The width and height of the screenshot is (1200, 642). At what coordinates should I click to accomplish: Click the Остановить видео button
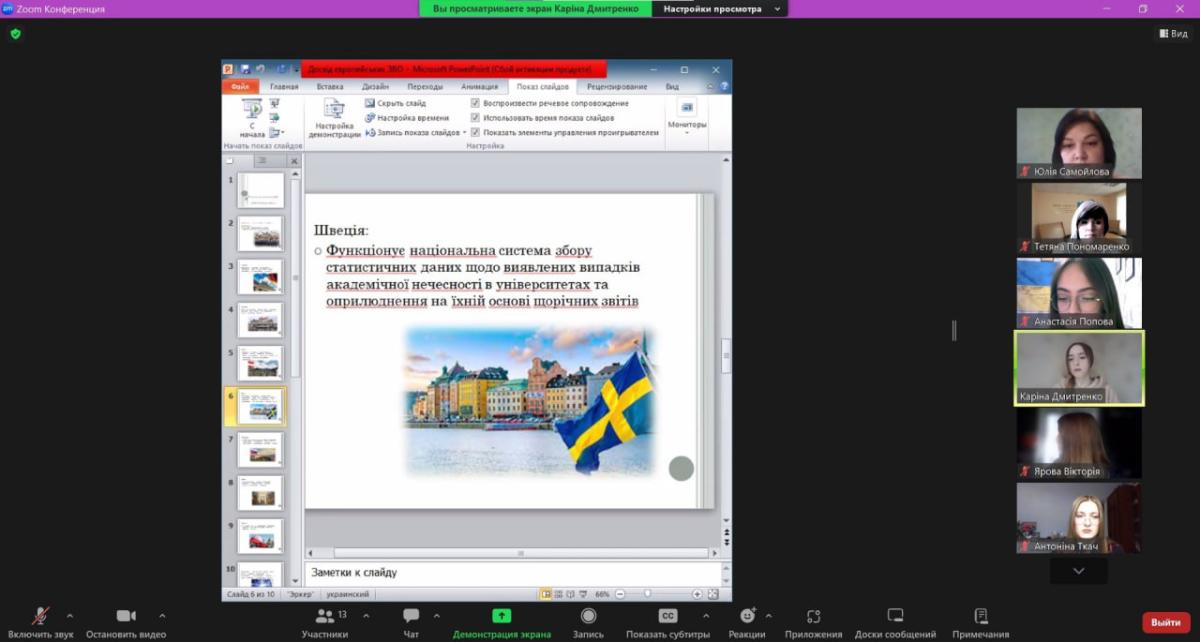pos(126,616)
